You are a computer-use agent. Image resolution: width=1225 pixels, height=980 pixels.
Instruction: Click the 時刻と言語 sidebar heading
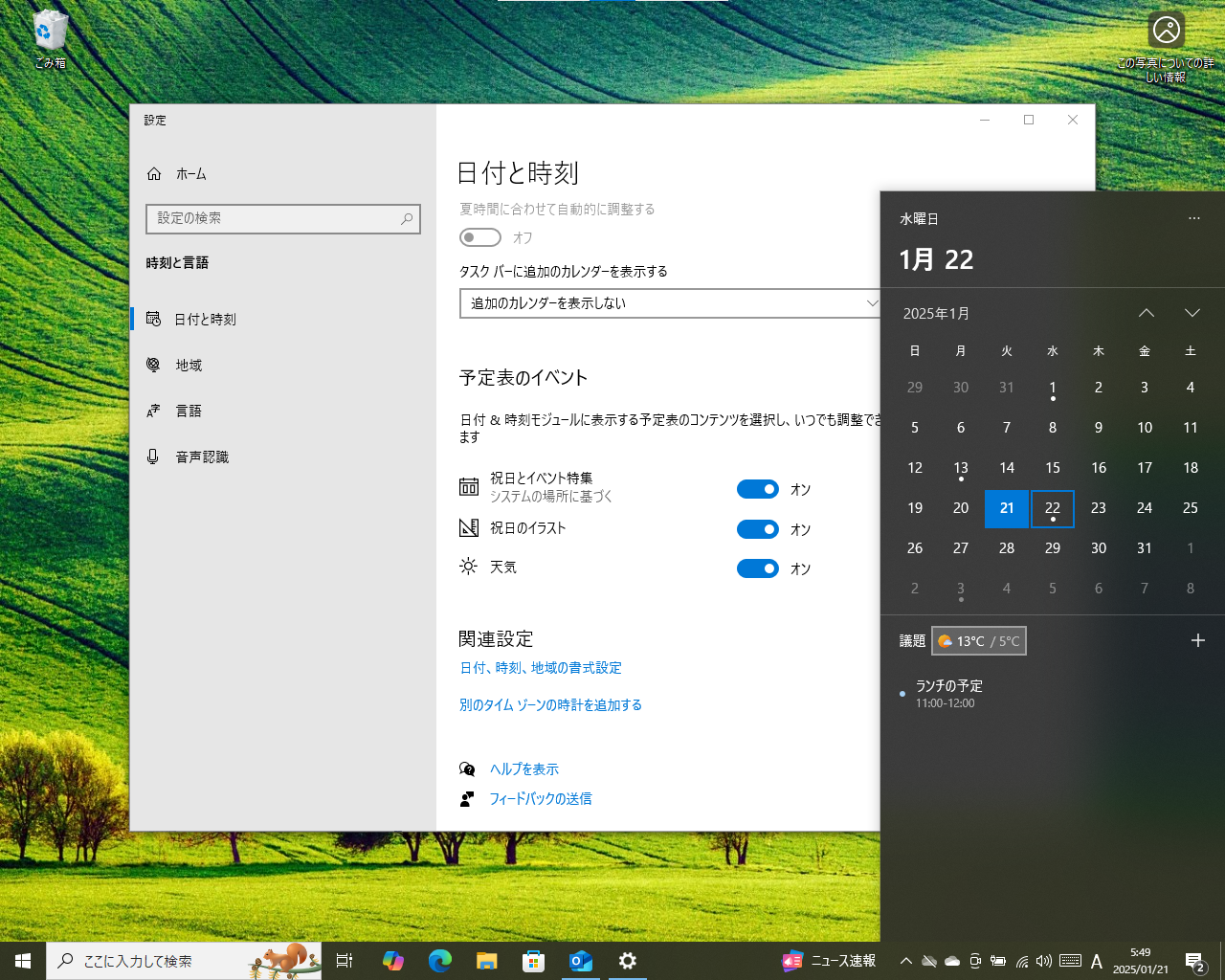(177, 263)
